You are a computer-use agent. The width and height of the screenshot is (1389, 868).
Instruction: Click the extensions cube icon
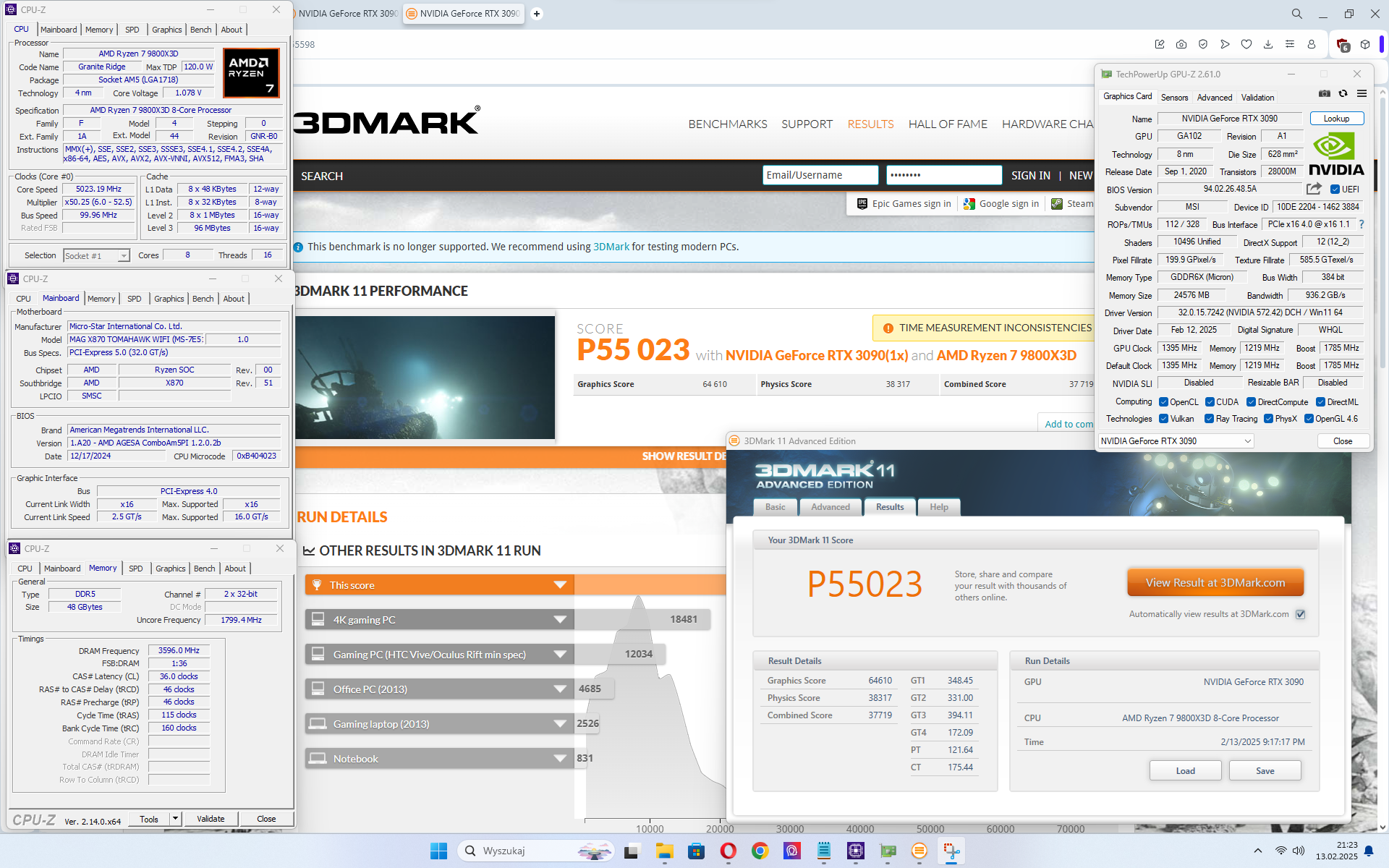coord(1365,44)
